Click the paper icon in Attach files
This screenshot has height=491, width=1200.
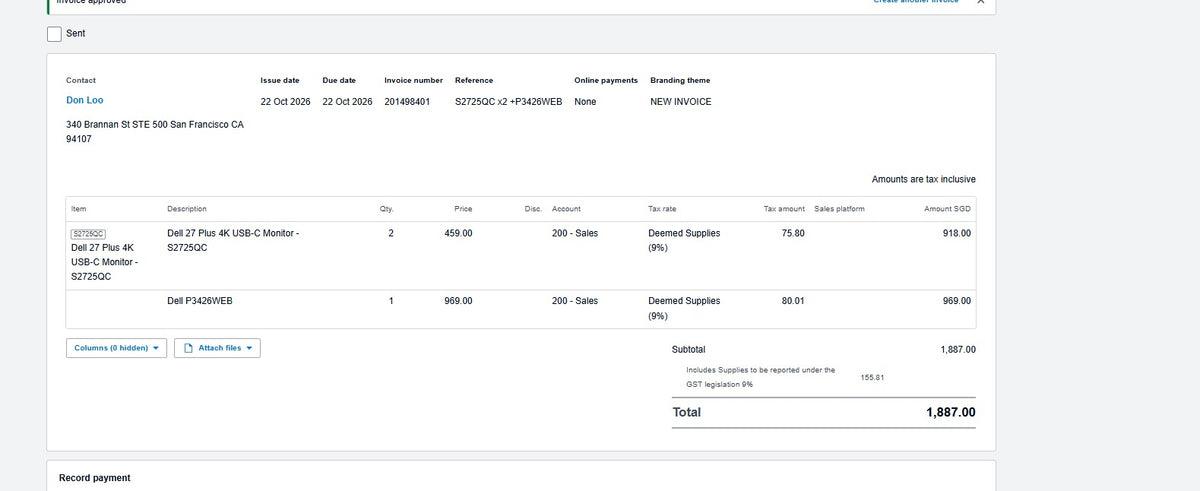point(188,348)
